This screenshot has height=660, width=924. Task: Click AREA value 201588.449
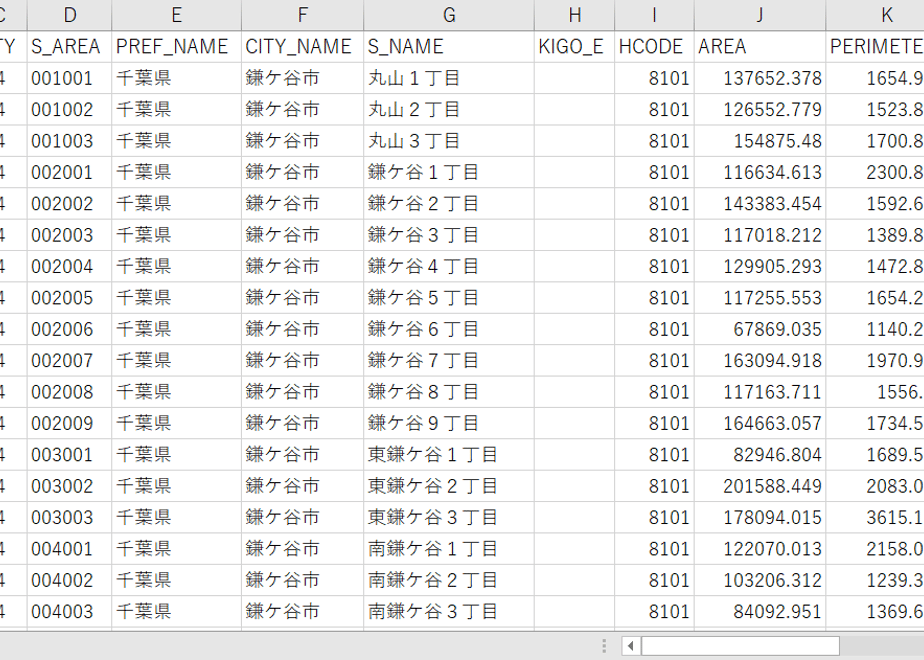tap(760, 486)
